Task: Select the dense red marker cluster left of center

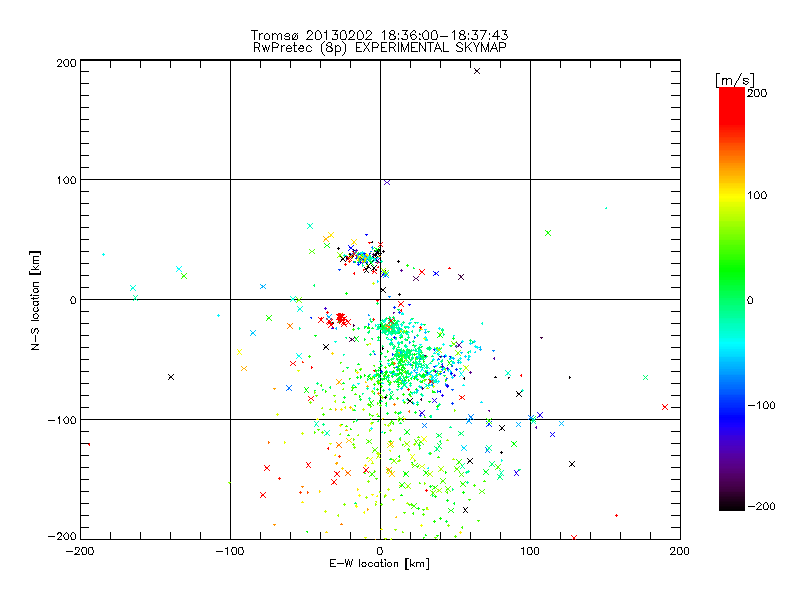Action: [341, 319]
